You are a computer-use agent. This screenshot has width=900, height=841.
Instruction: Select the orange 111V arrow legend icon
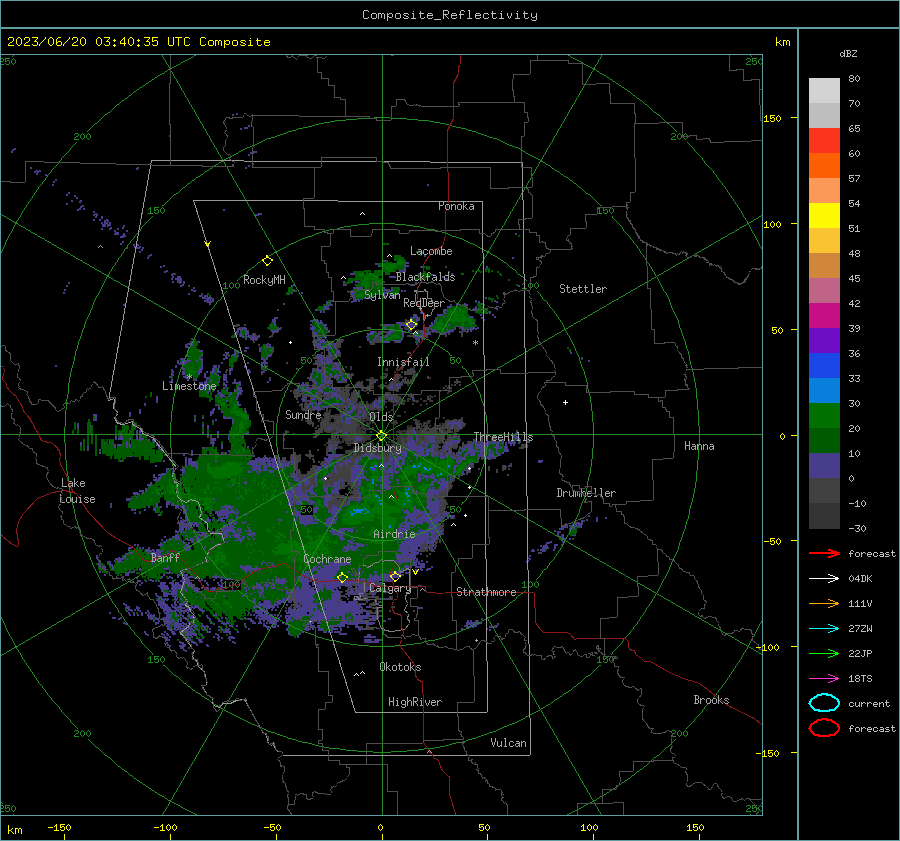(824, 603)
